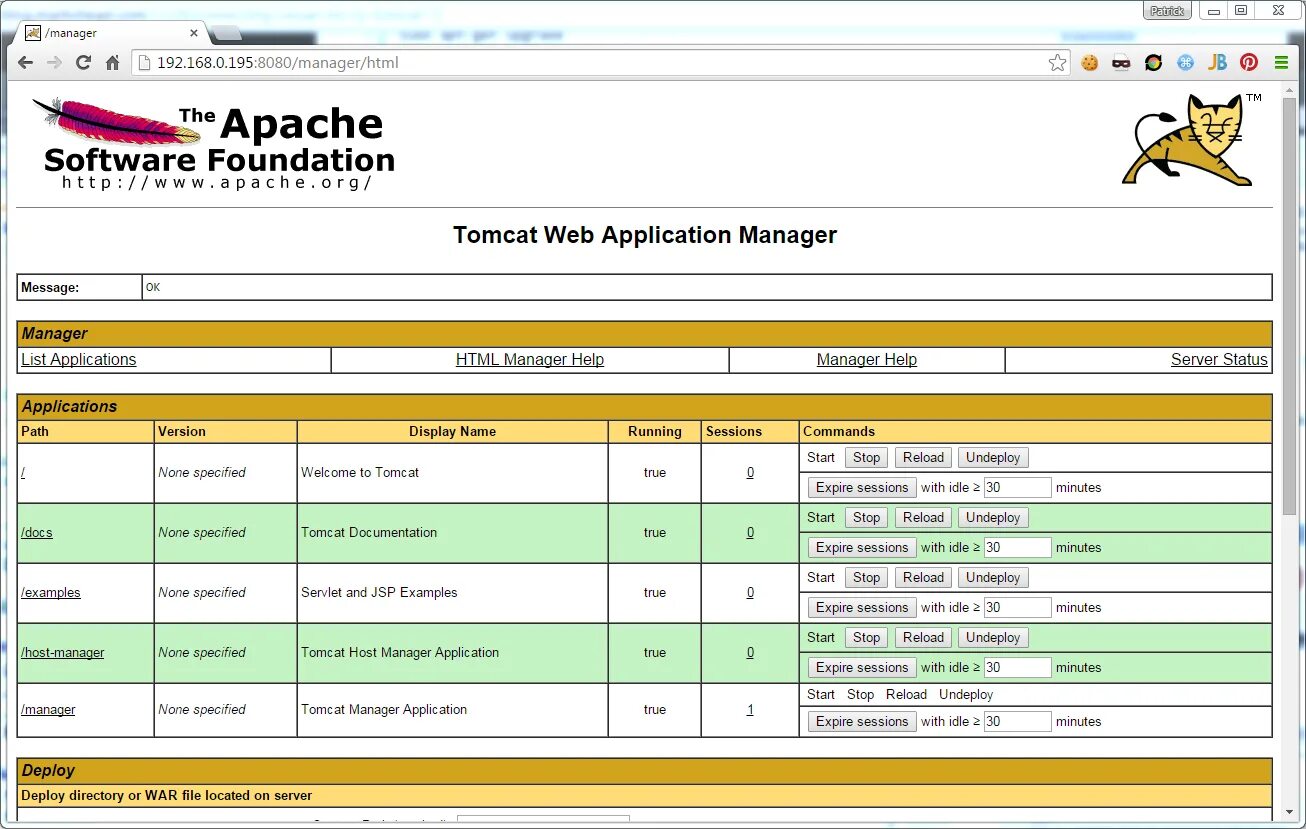Click the 'Tomcat Web Application Manager' heading
1306x829 pixels.
tap(645, 235)
